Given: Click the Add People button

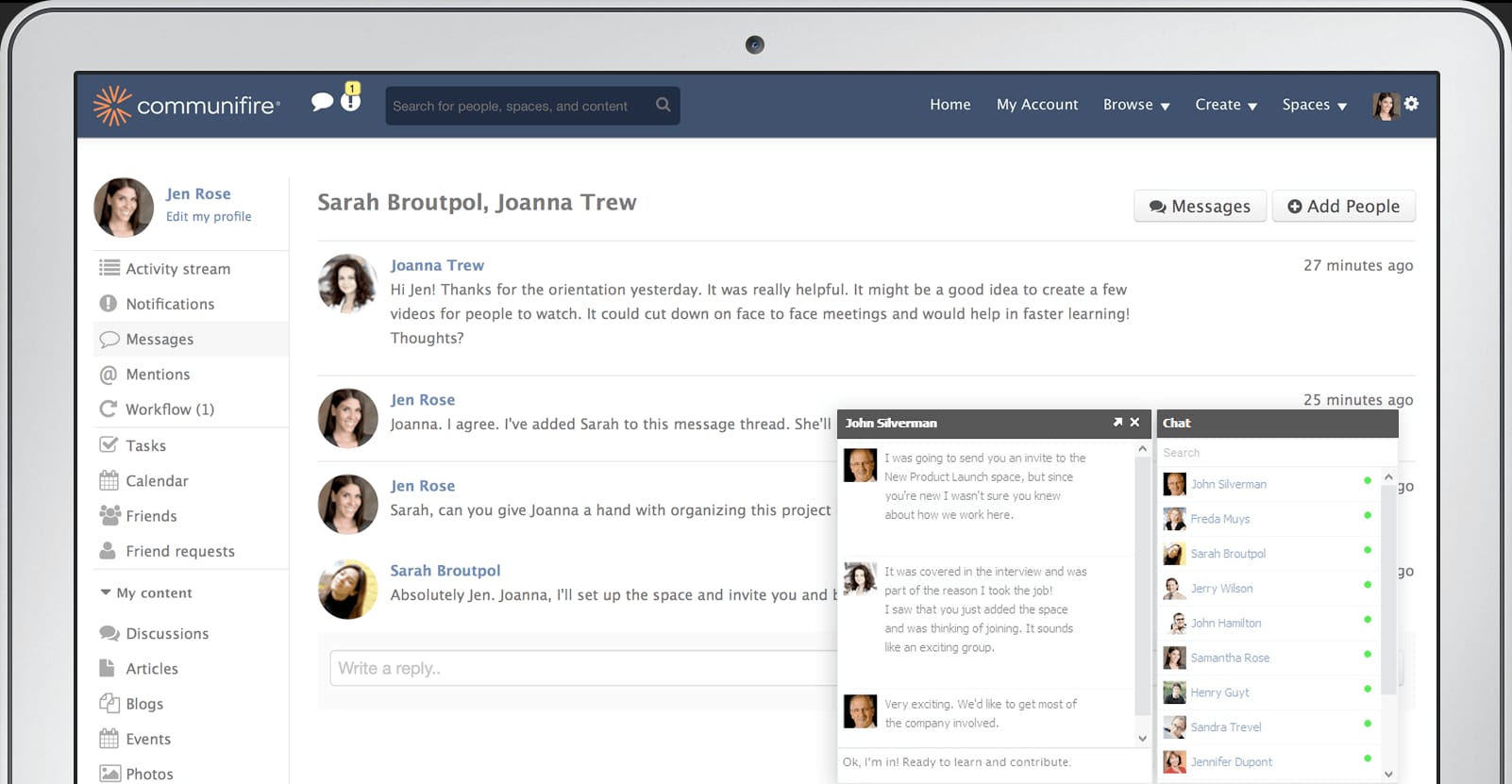Looking at the screenshot, I should coord(1344,206).
